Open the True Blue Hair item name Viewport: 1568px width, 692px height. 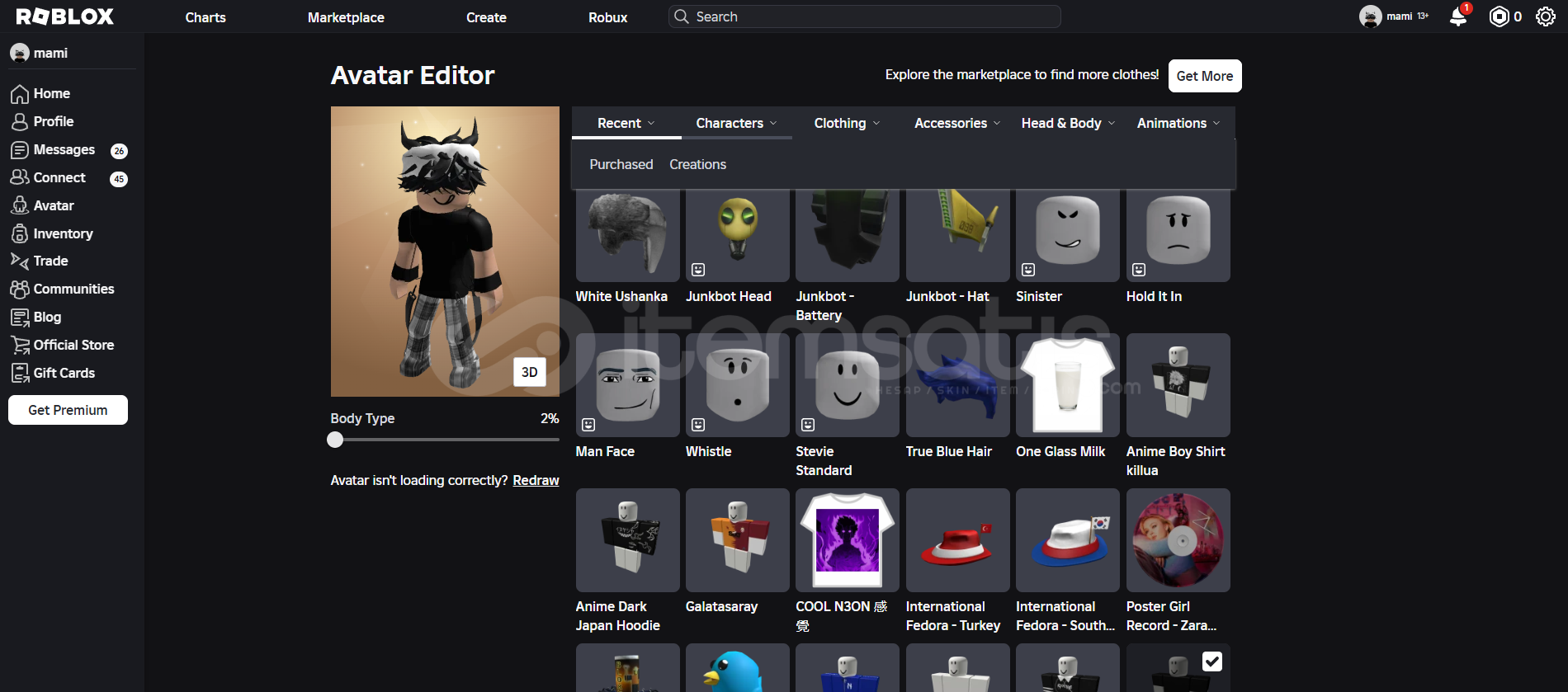coord(949,451)
